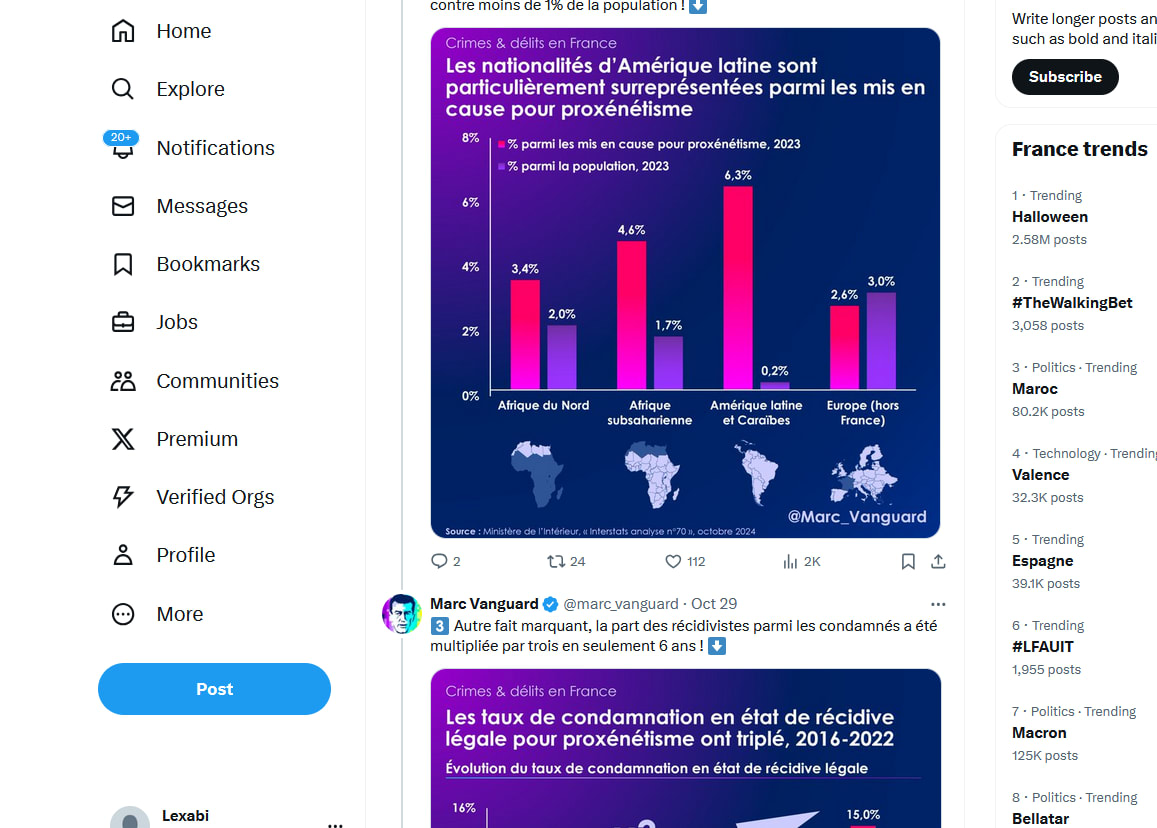
Task: Open Marc Vanguard's profile avatar
Action: click(x=402, y=614)
